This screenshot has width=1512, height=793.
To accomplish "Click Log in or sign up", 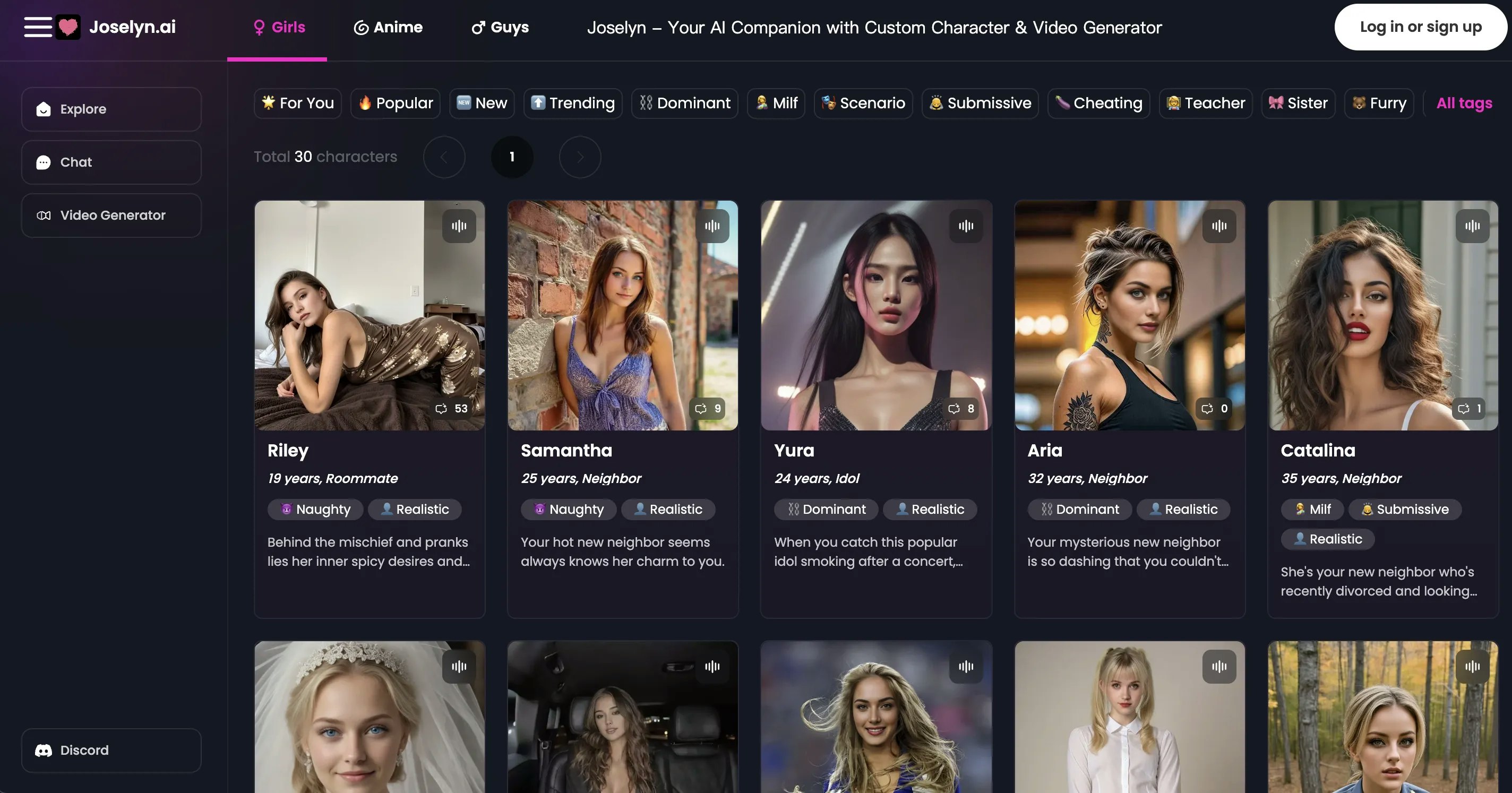I will click(1421, 27).
